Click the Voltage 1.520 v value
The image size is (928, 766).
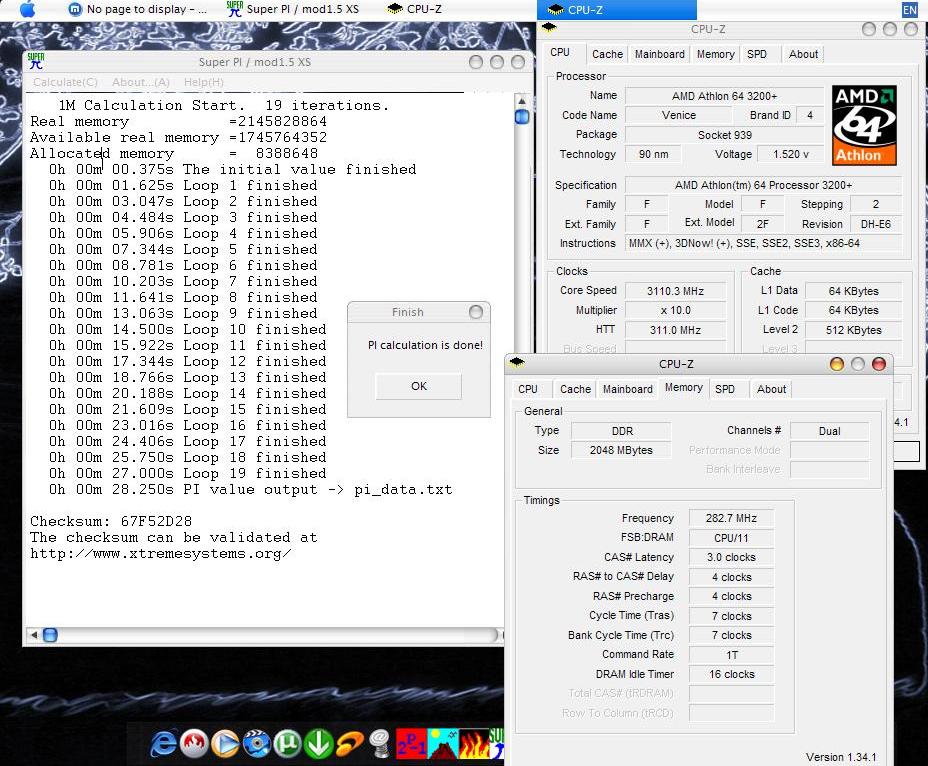click(x=791, y=154)
